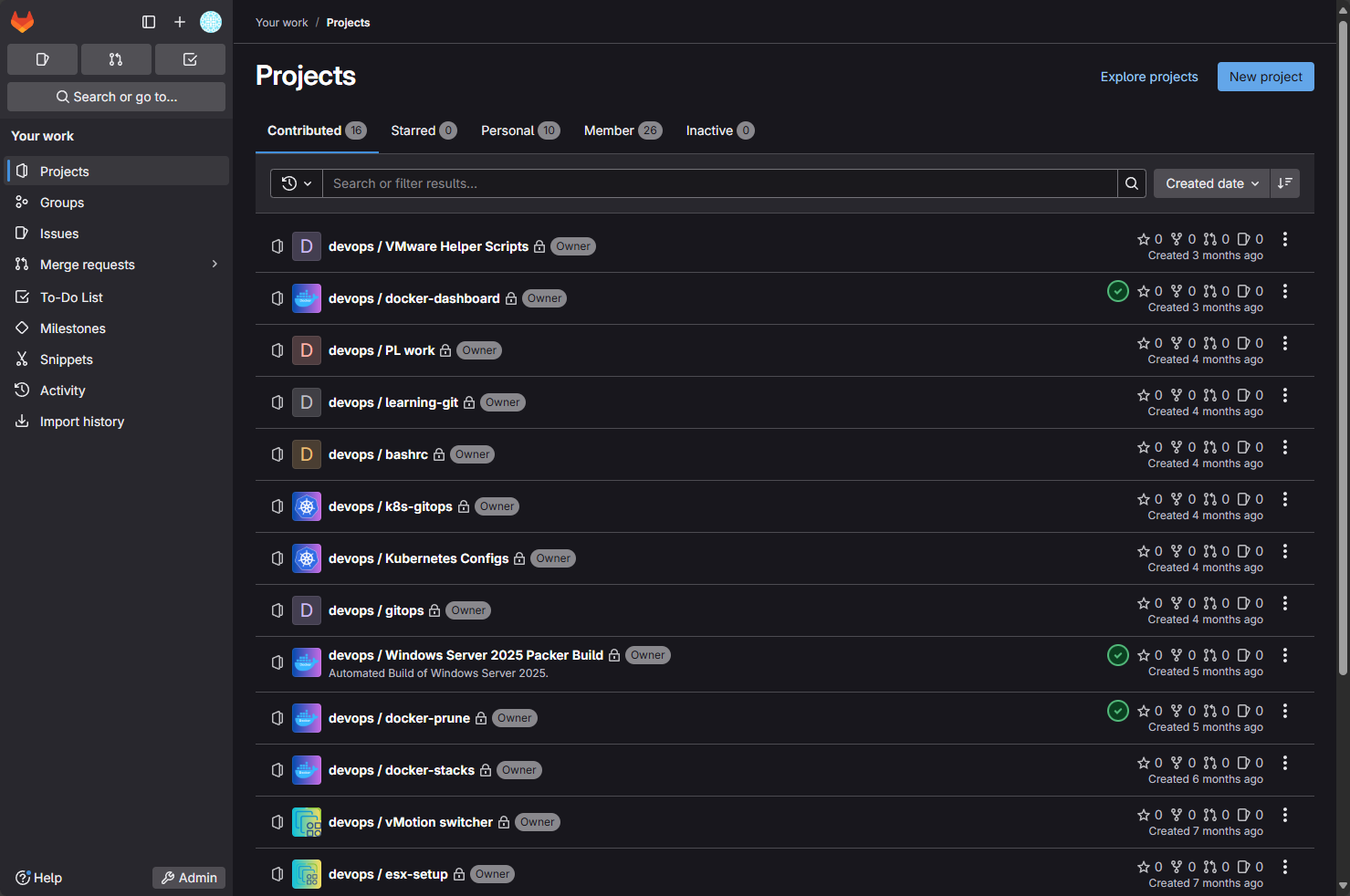The width and height of the screenshot is (1350, 896).
Task: Click the search magnifier button
Action: (x=1132, y=183)
